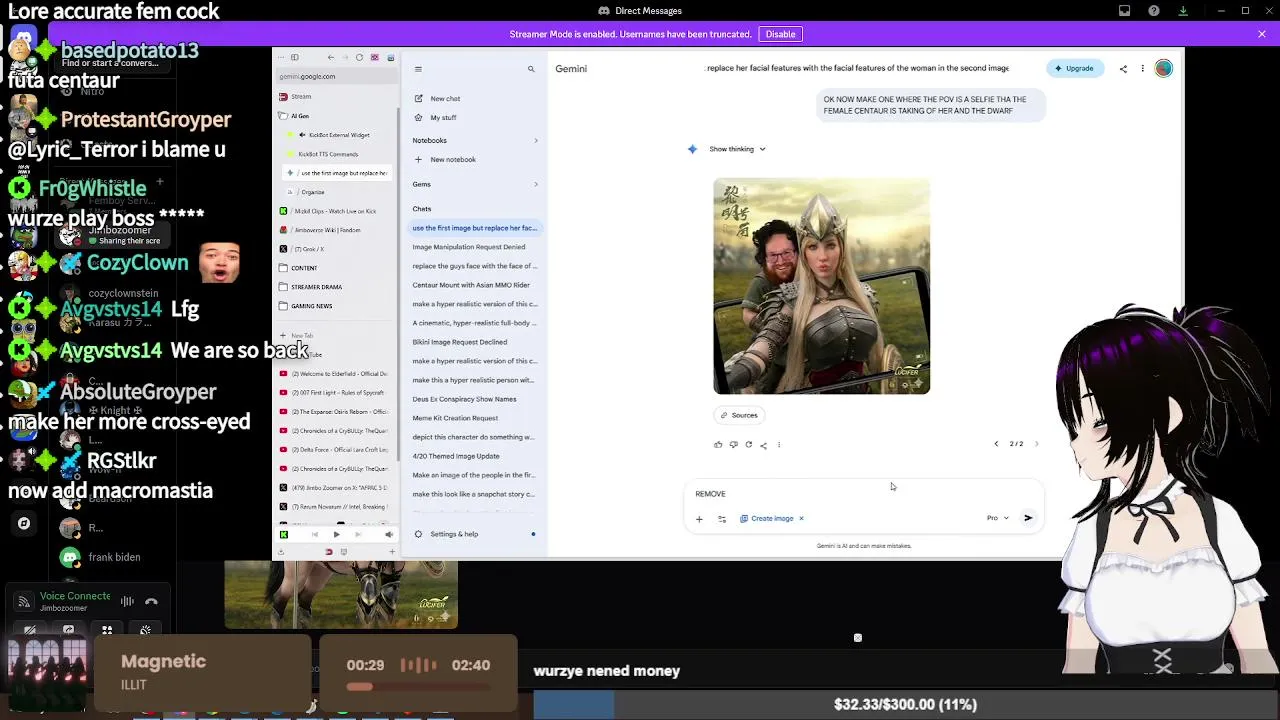The image size is (1280, 720).
Task: Click the Upgrade button in Gemini header
Action: (x=1074, y=68)
